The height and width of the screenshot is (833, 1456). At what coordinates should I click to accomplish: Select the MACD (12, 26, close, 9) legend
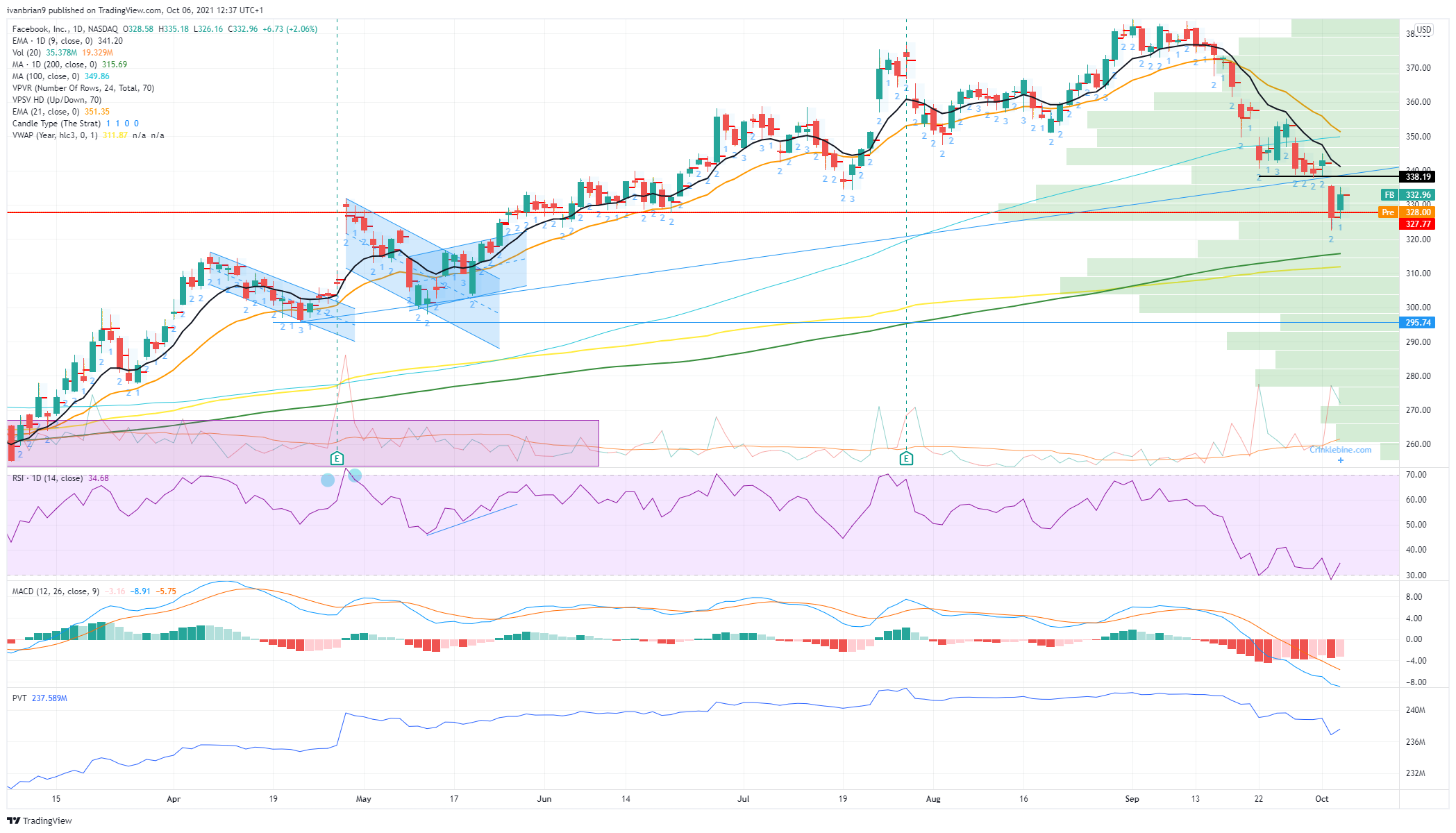(x=56, y=591)
